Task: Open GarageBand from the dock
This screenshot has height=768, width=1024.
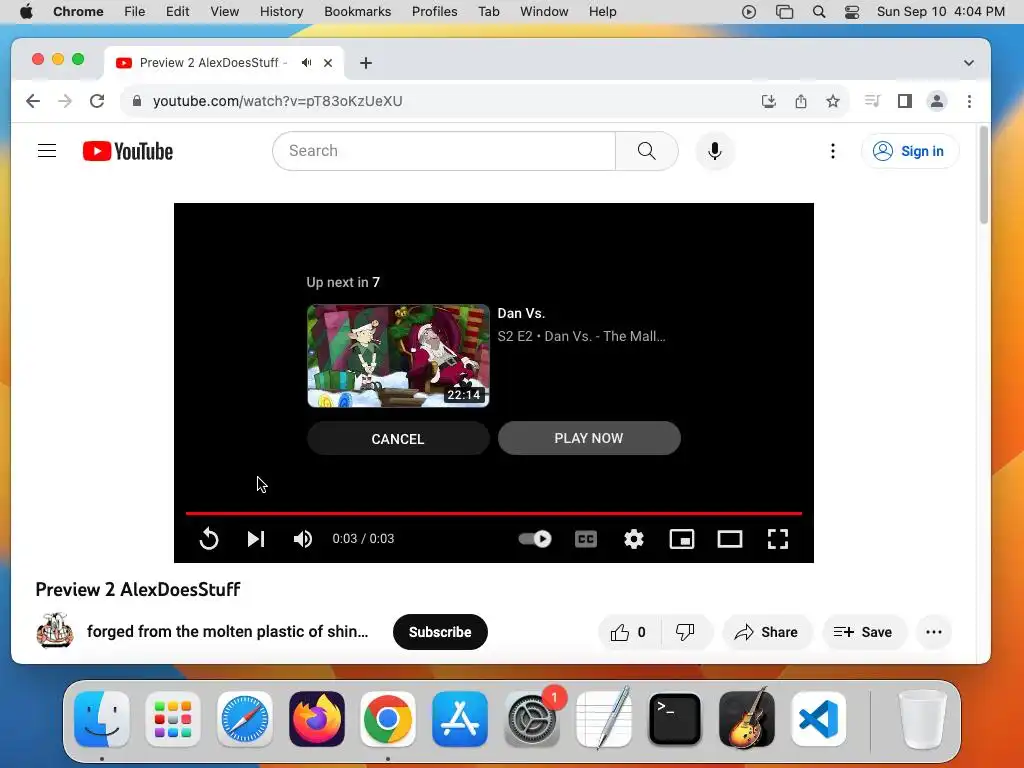Action: [x=746, y=719]
